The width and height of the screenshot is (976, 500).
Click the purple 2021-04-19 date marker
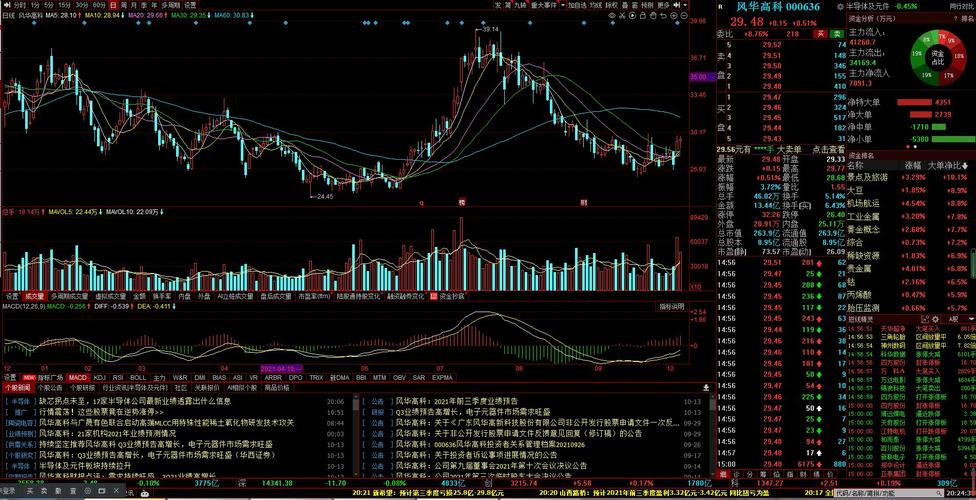point(281,369)
